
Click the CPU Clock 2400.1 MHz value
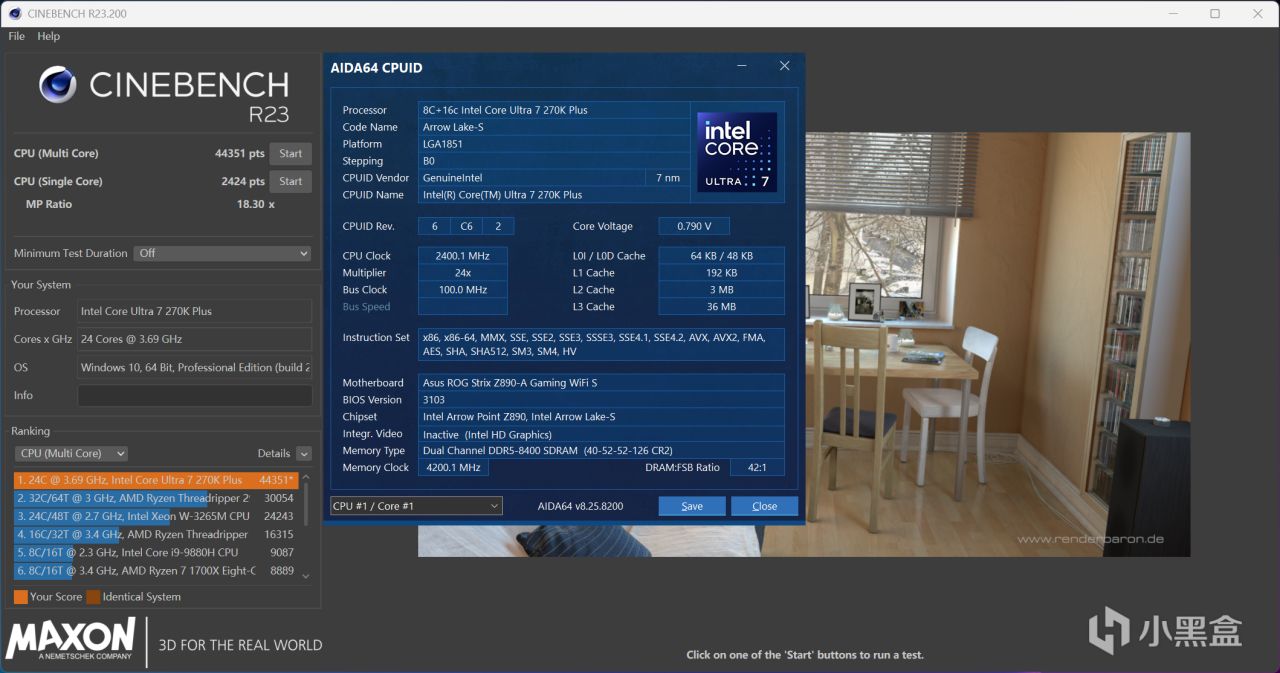click(x=462, y=256)
